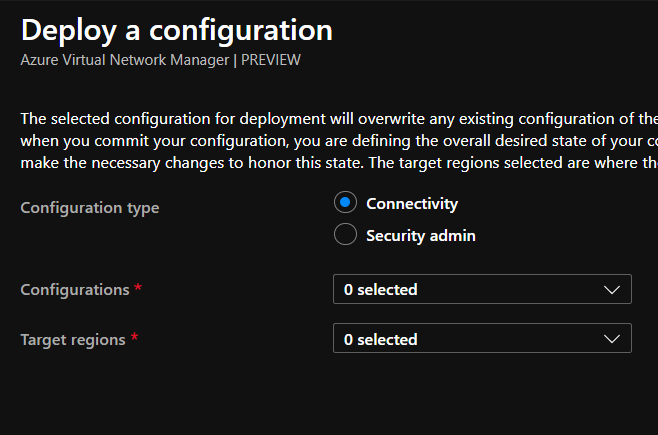The width and height of the screenshot is (658, 435).
Task: Expand the Target regions chevron arrow
Action: tap(613, 339)
